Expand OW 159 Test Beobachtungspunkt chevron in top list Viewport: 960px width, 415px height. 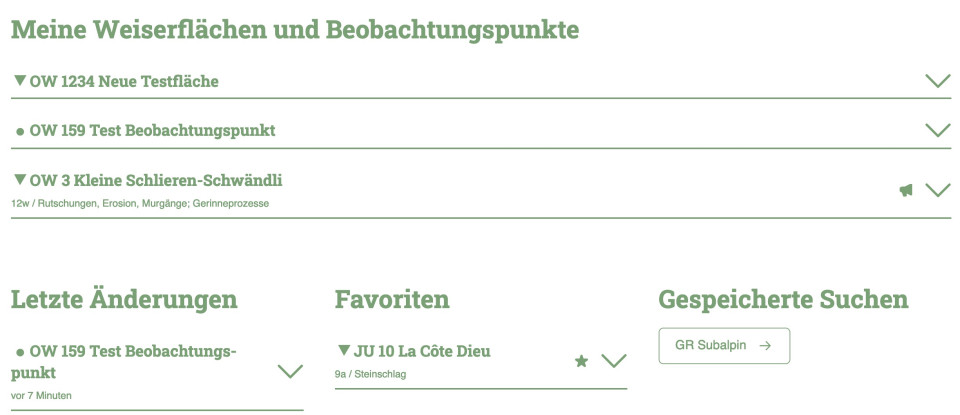point(937,130)
